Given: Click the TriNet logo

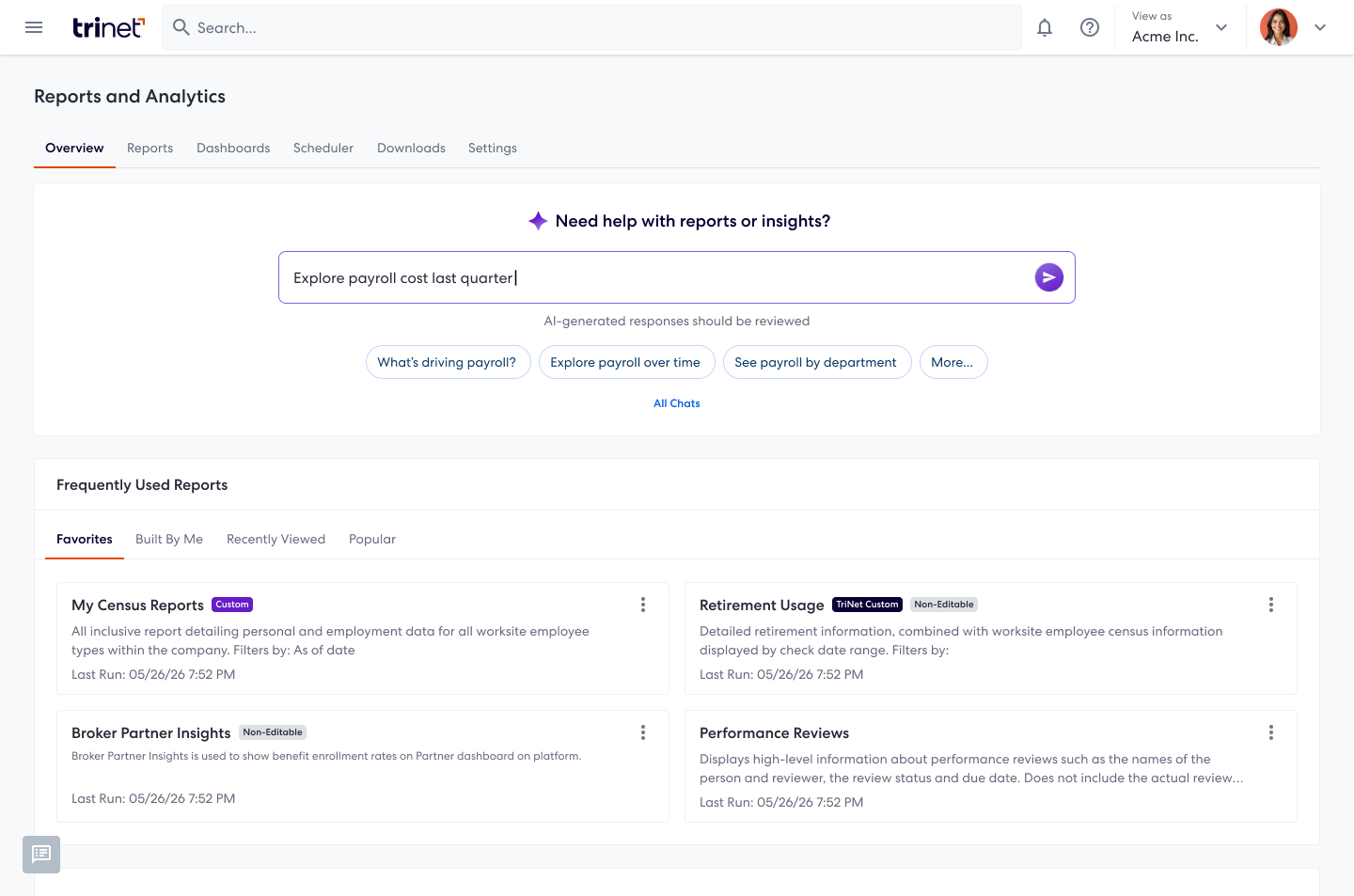Looking at the screenshot, I should point(108,27).
